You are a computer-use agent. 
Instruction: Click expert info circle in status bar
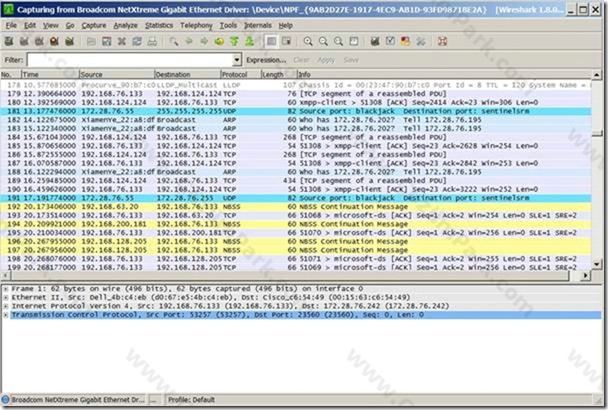pos(5,400)
